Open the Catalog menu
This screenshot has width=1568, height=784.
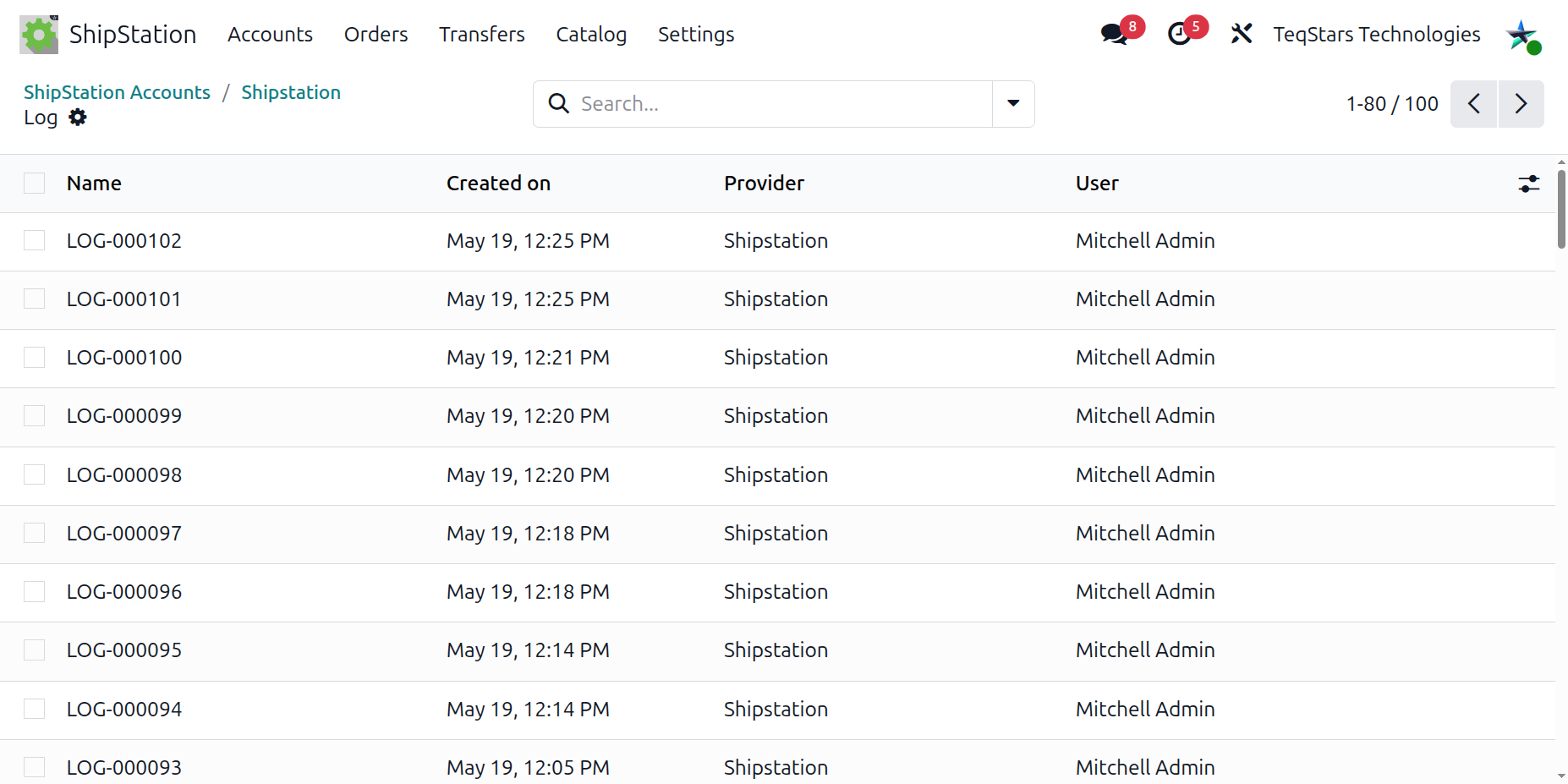(x=591, y=35)
